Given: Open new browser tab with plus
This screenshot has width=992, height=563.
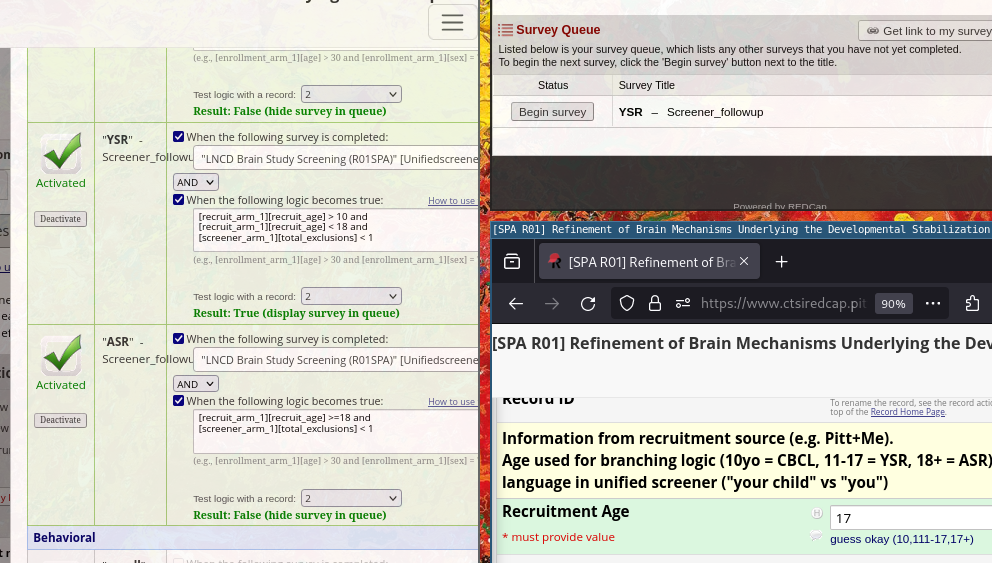Looking at the screenshot, I should [782, 262].
